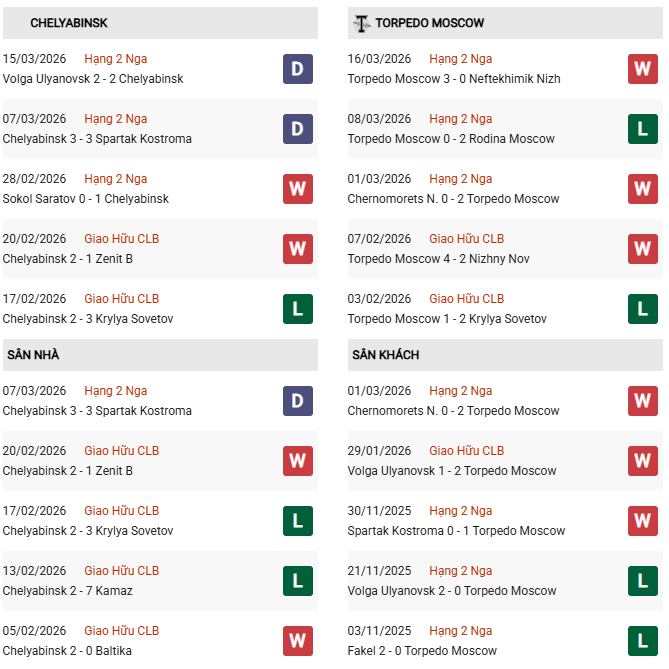Open Hạng 2 Nga league link dated 15/03/2026
The width and height of the screenshot is (669, 669).
tap(115, 59)
